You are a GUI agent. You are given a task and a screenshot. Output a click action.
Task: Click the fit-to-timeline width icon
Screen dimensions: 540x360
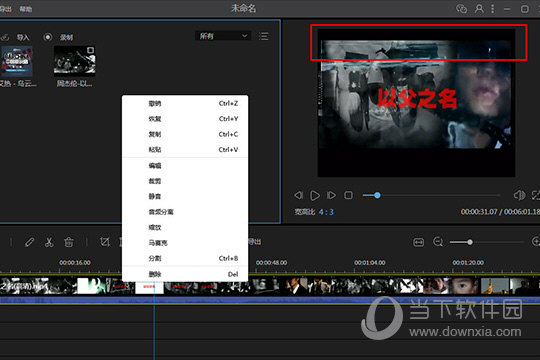(x=418, y=242)
